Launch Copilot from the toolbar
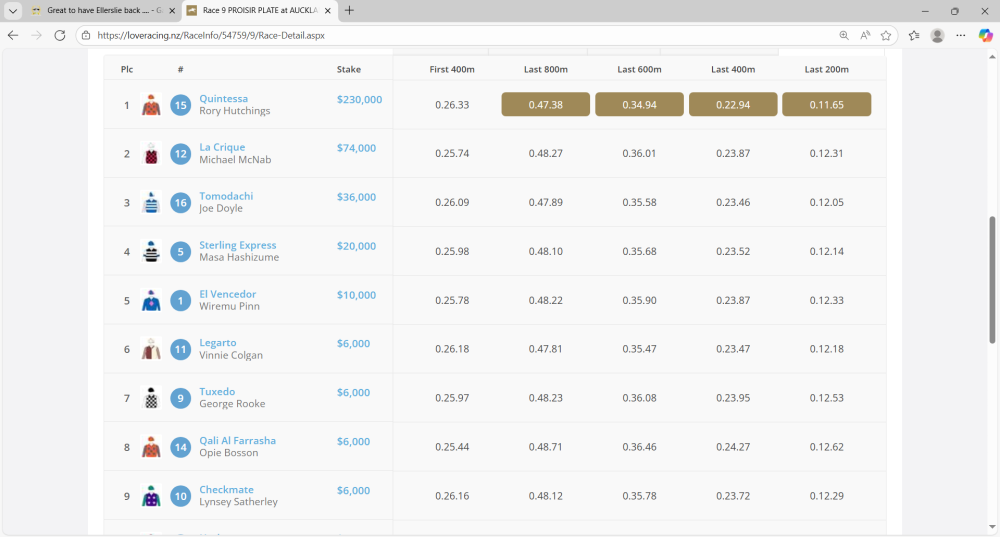 [985, 35]
